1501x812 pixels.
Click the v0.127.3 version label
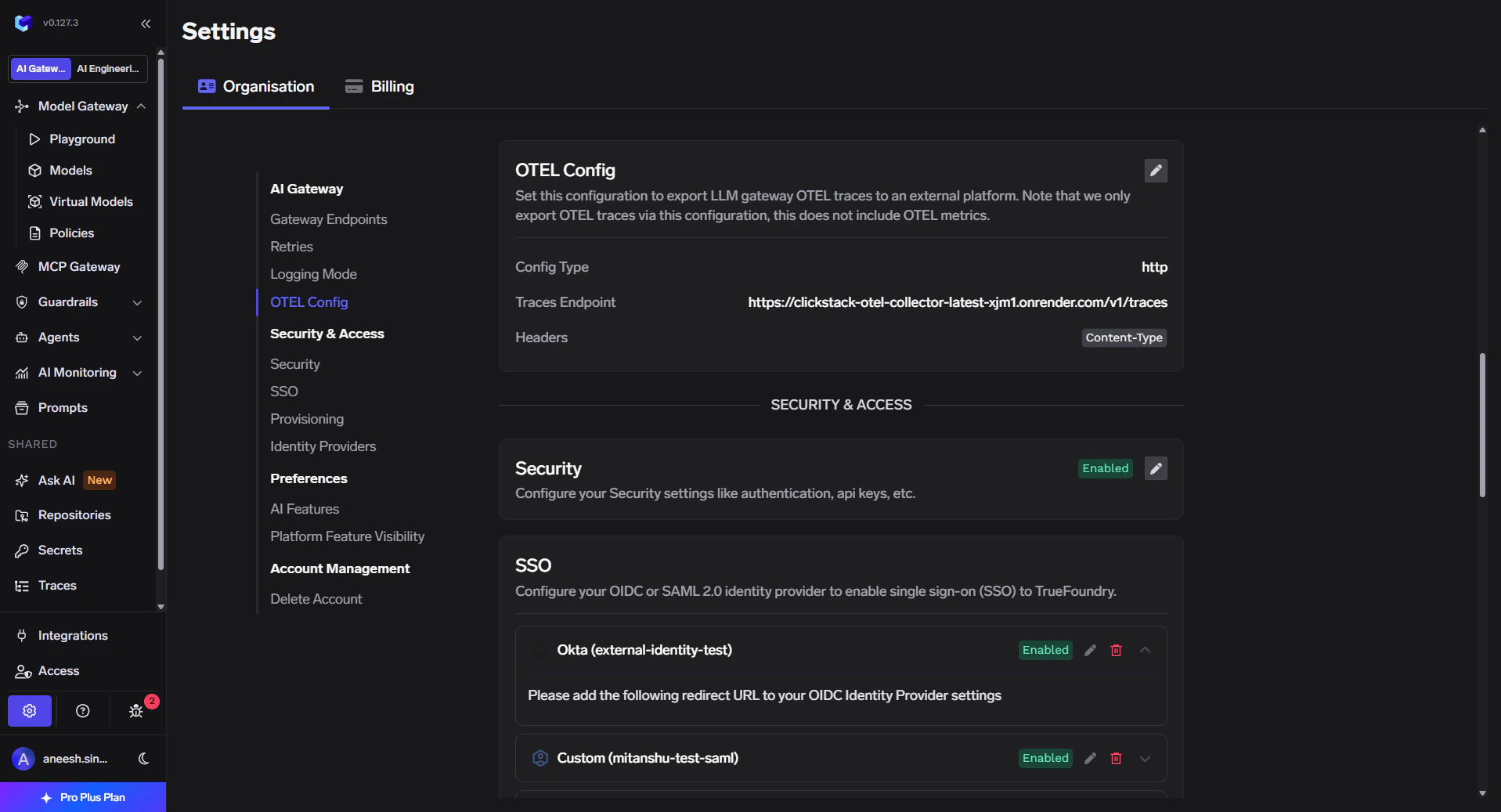60,23
